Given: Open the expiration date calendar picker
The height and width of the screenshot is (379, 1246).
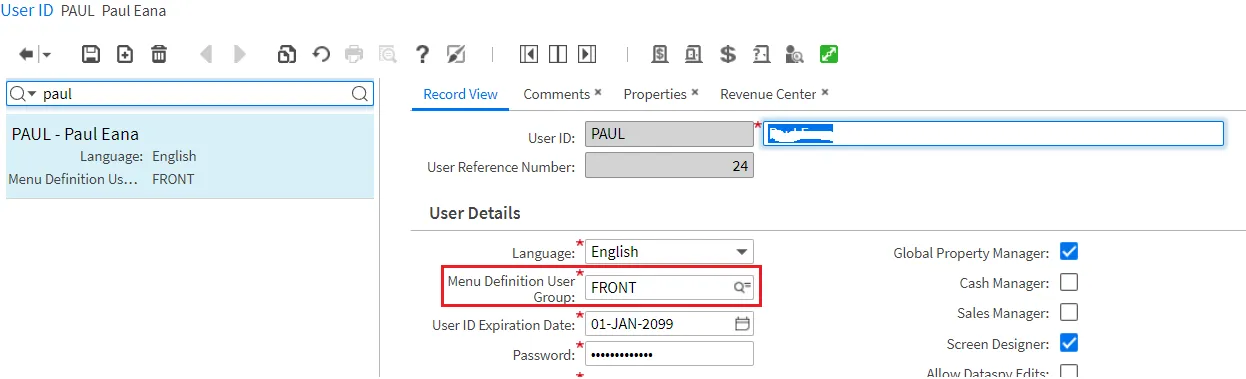Looking at the screenshot, I should [742, 324].
